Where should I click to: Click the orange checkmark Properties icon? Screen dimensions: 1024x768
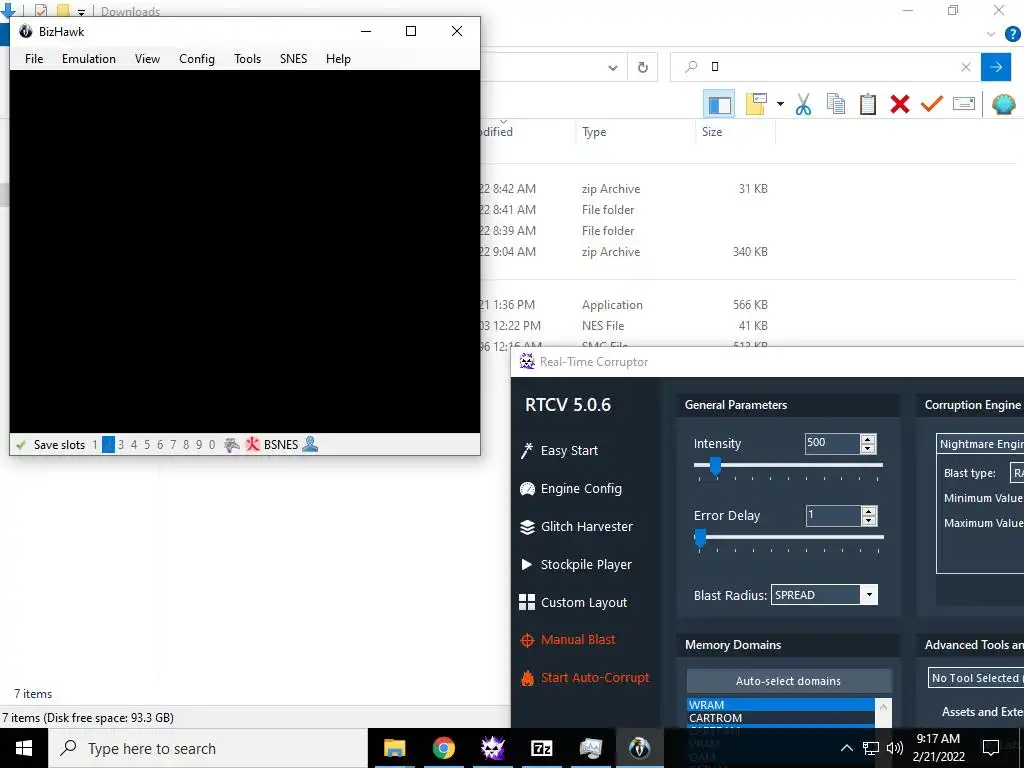(x=932, y=104)
